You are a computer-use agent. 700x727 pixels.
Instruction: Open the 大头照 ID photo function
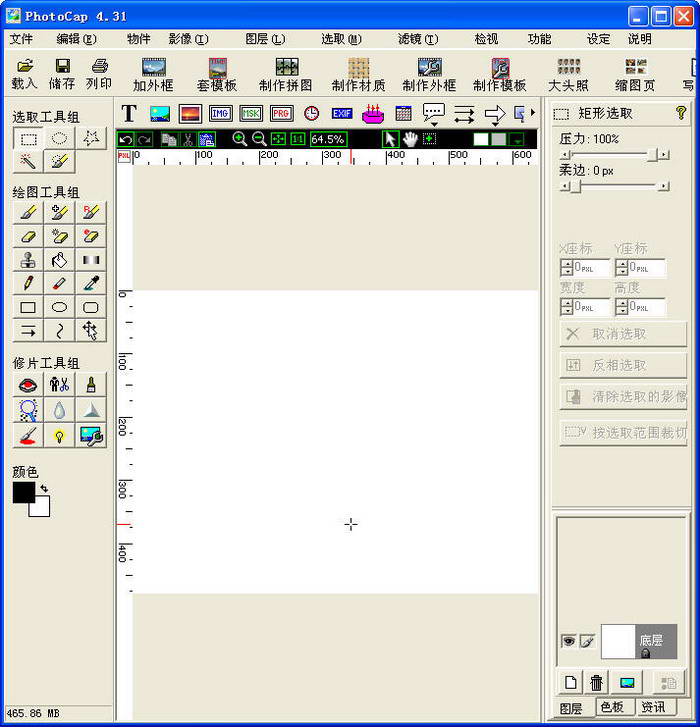pos(568,75)
